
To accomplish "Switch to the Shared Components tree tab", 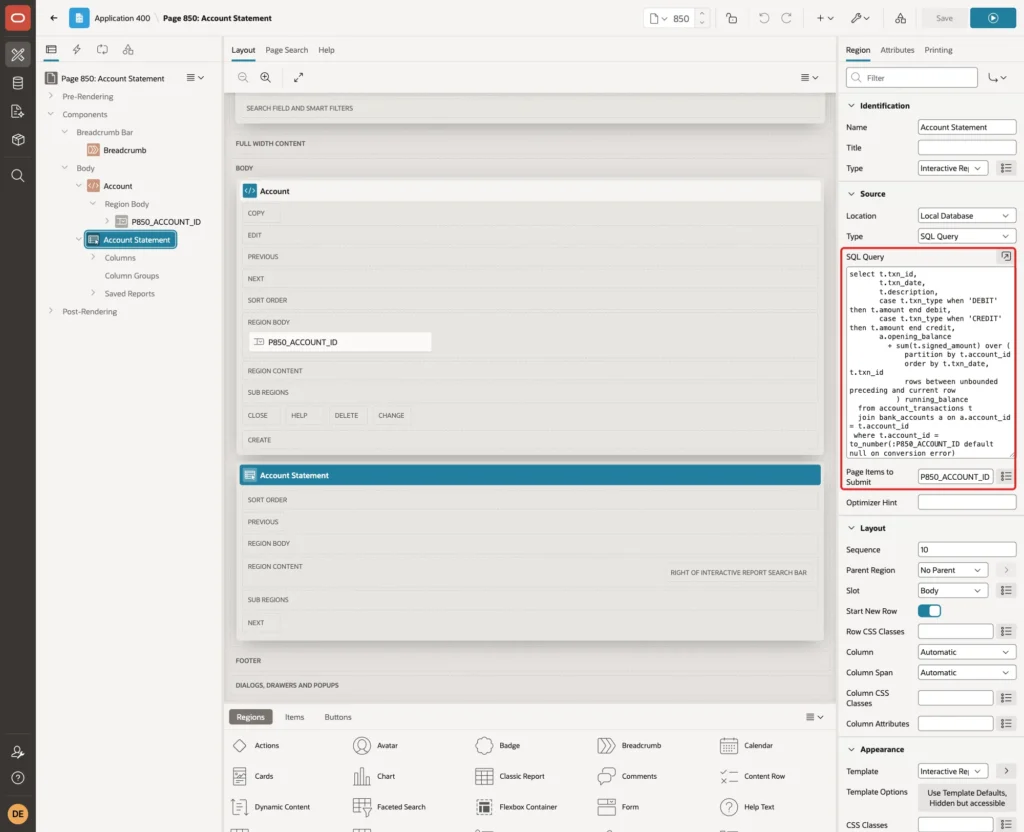I will pos(128,49).
